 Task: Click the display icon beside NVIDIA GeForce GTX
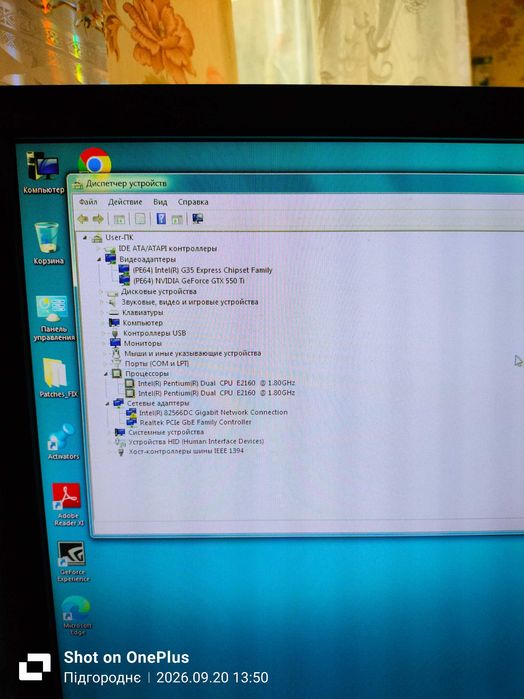pyautogui.click(x=124, y=280)
